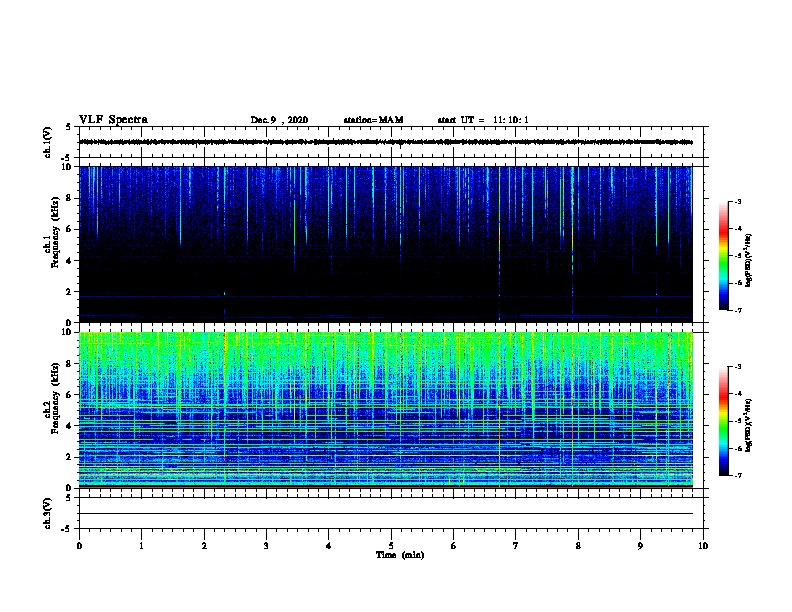The height and width of the screenshot is (612, 792).
Task: Click the time axis tick label "1"
Action: 141,546
